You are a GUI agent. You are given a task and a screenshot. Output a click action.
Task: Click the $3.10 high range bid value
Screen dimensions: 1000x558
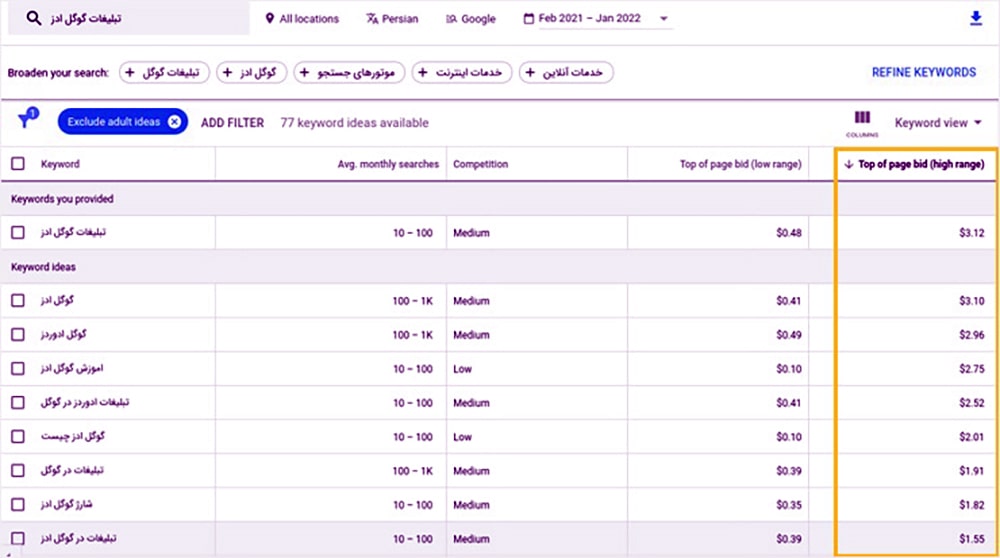[x=971, y=301]
